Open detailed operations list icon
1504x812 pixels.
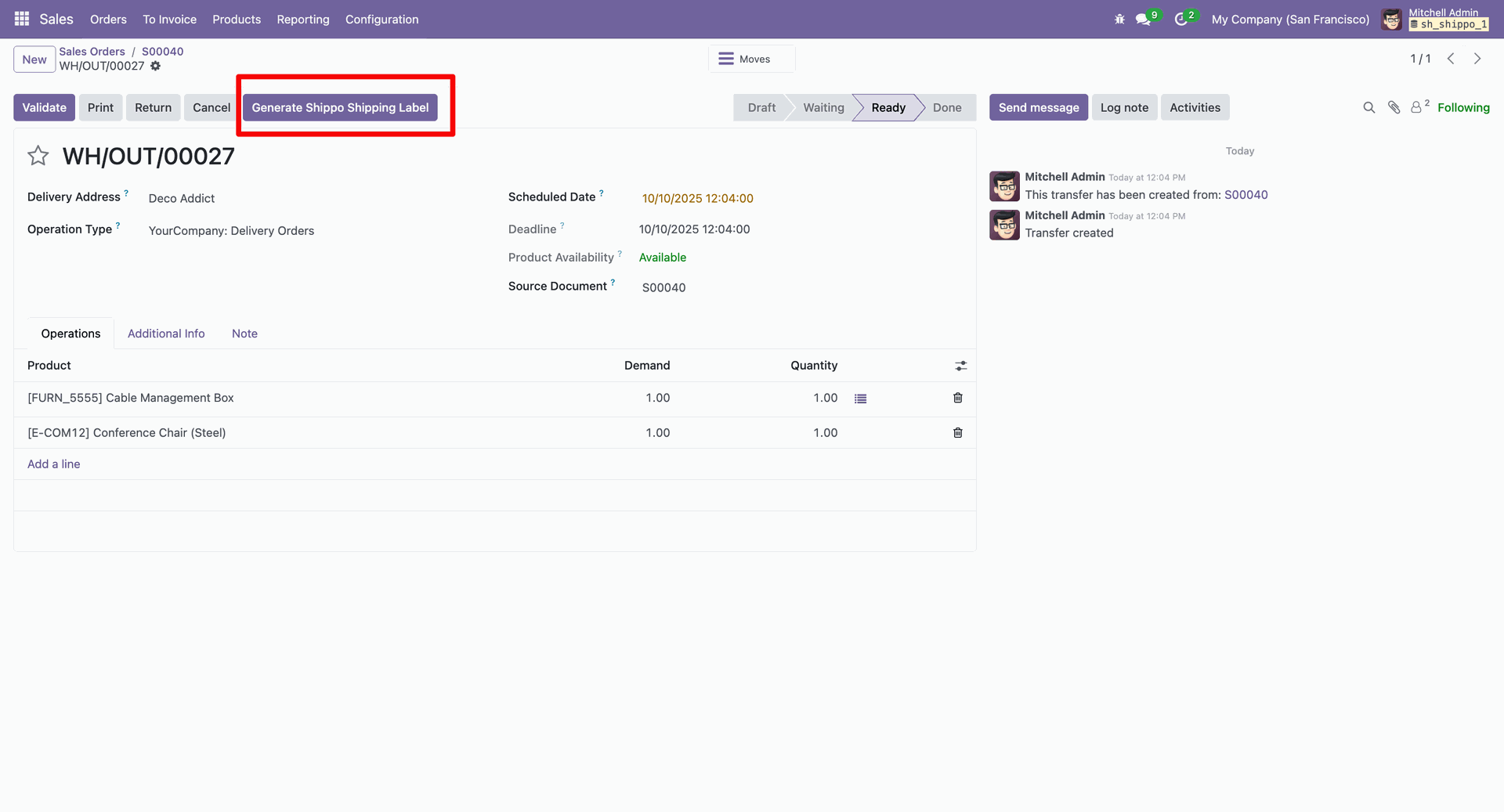[860, 399]
